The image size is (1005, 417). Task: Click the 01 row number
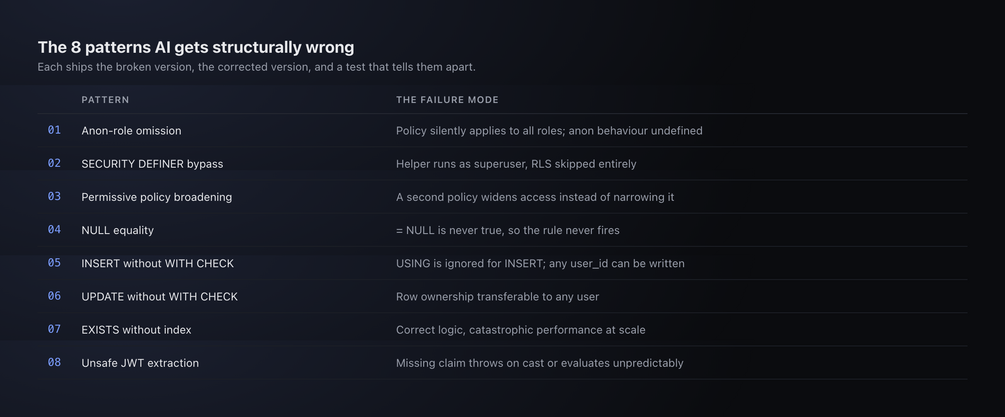click(54, 130)
